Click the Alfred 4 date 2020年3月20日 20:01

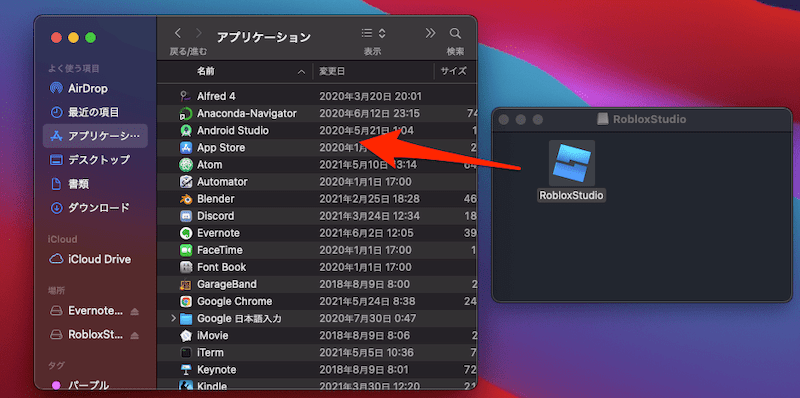(370, 96)
